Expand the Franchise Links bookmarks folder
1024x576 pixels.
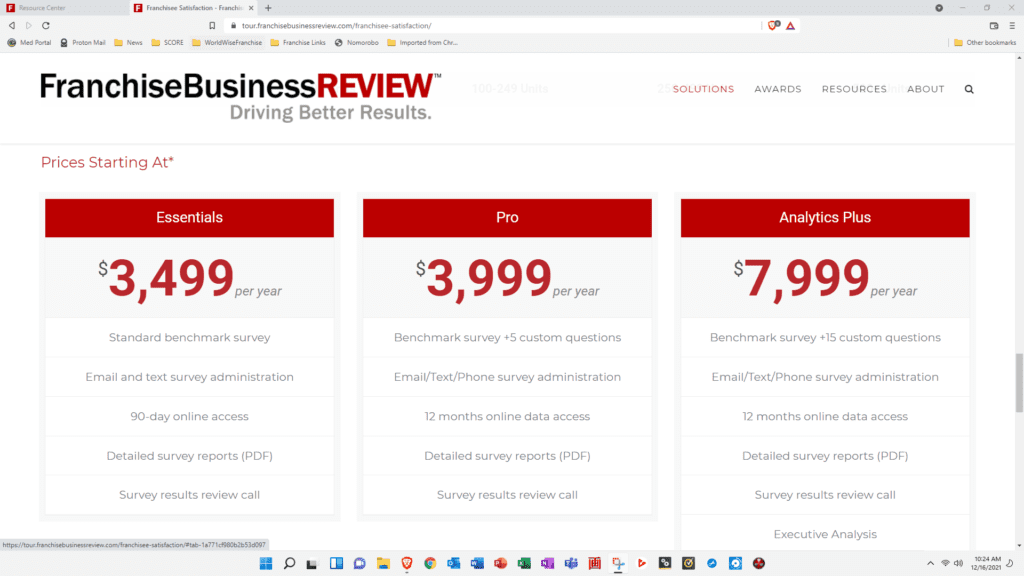(x=298, y=42)
